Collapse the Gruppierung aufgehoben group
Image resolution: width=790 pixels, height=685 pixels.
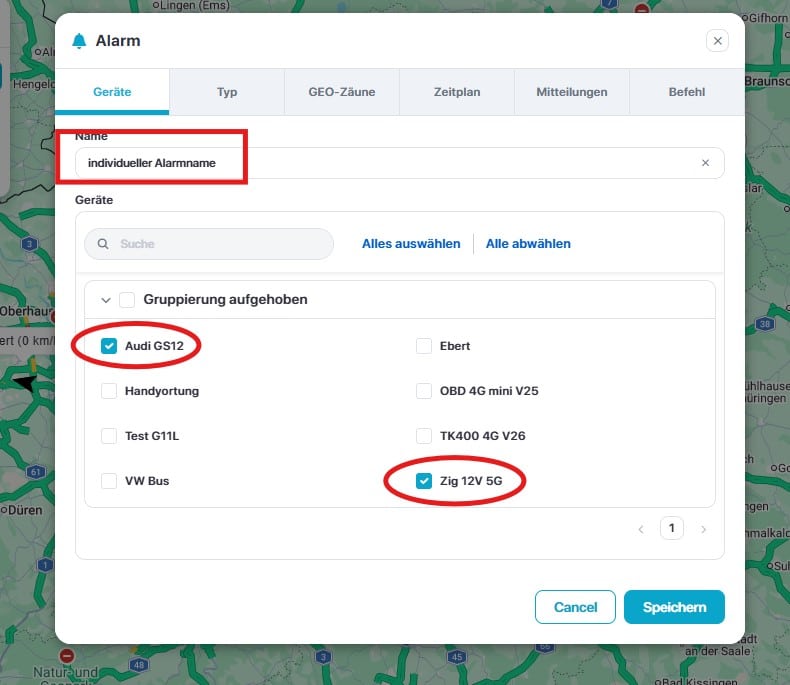(106, 299)
